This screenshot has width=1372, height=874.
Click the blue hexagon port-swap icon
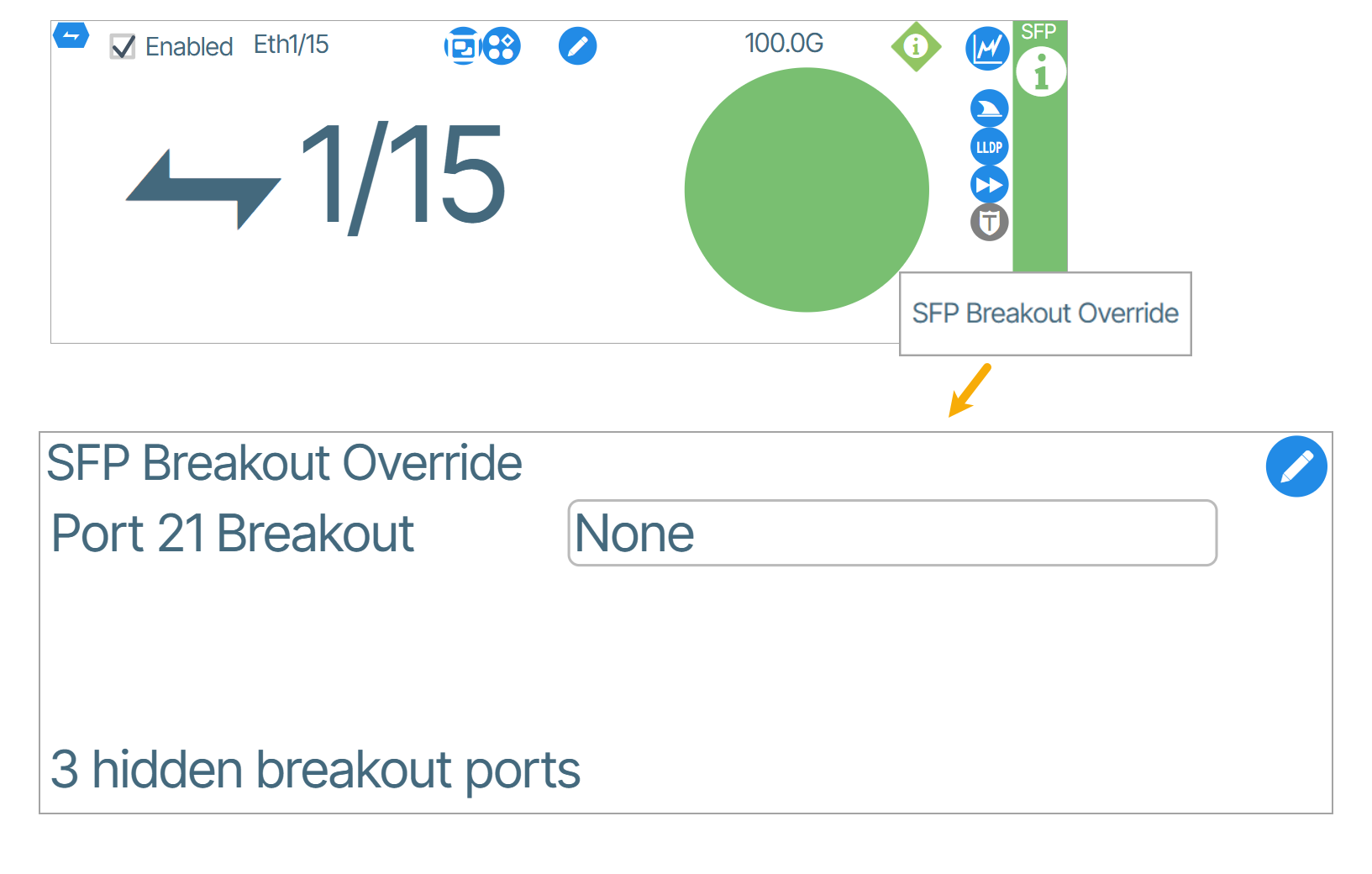[71, 35]
